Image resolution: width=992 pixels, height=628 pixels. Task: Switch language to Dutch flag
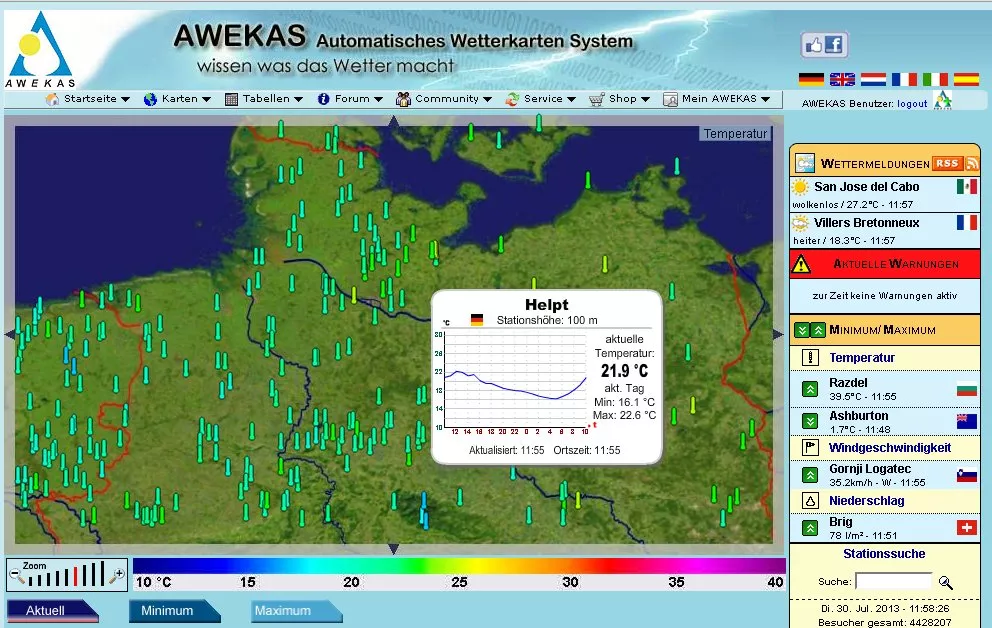873,79
